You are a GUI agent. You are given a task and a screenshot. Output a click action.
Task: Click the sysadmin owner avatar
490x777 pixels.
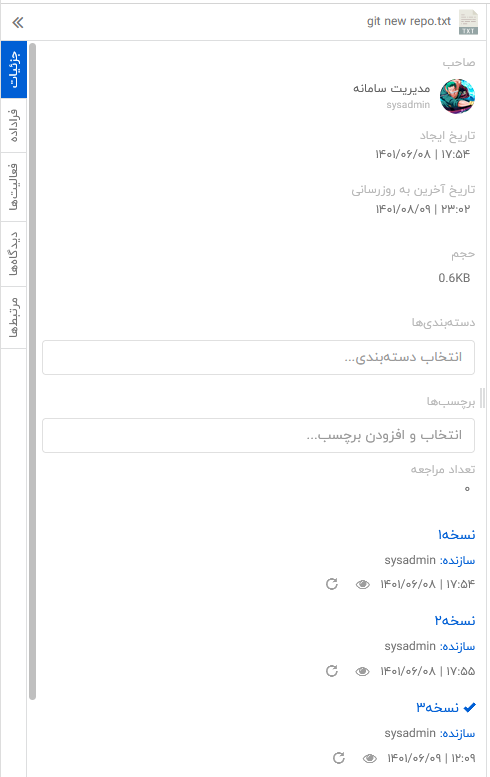coord(457,96)
